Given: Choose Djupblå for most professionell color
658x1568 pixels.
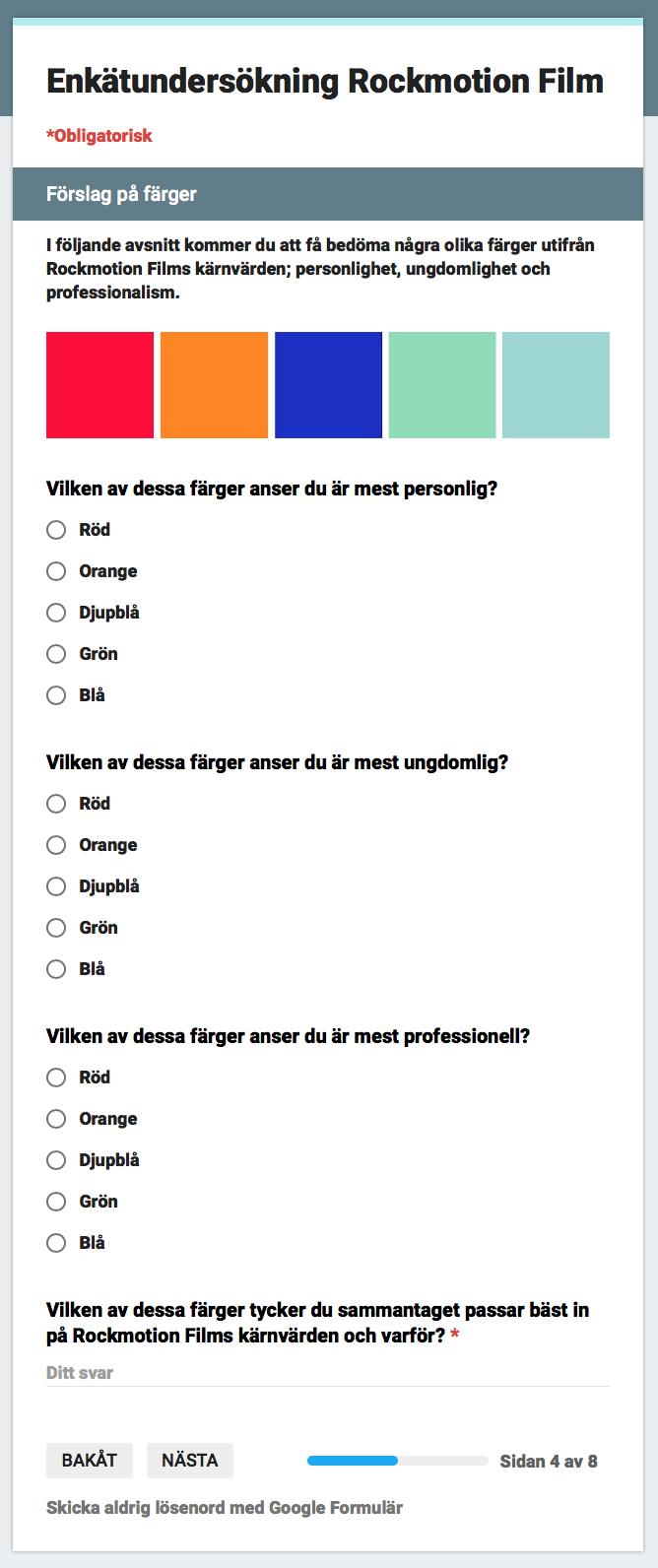Looking at the screenshot, I should tap(56, 1160).
